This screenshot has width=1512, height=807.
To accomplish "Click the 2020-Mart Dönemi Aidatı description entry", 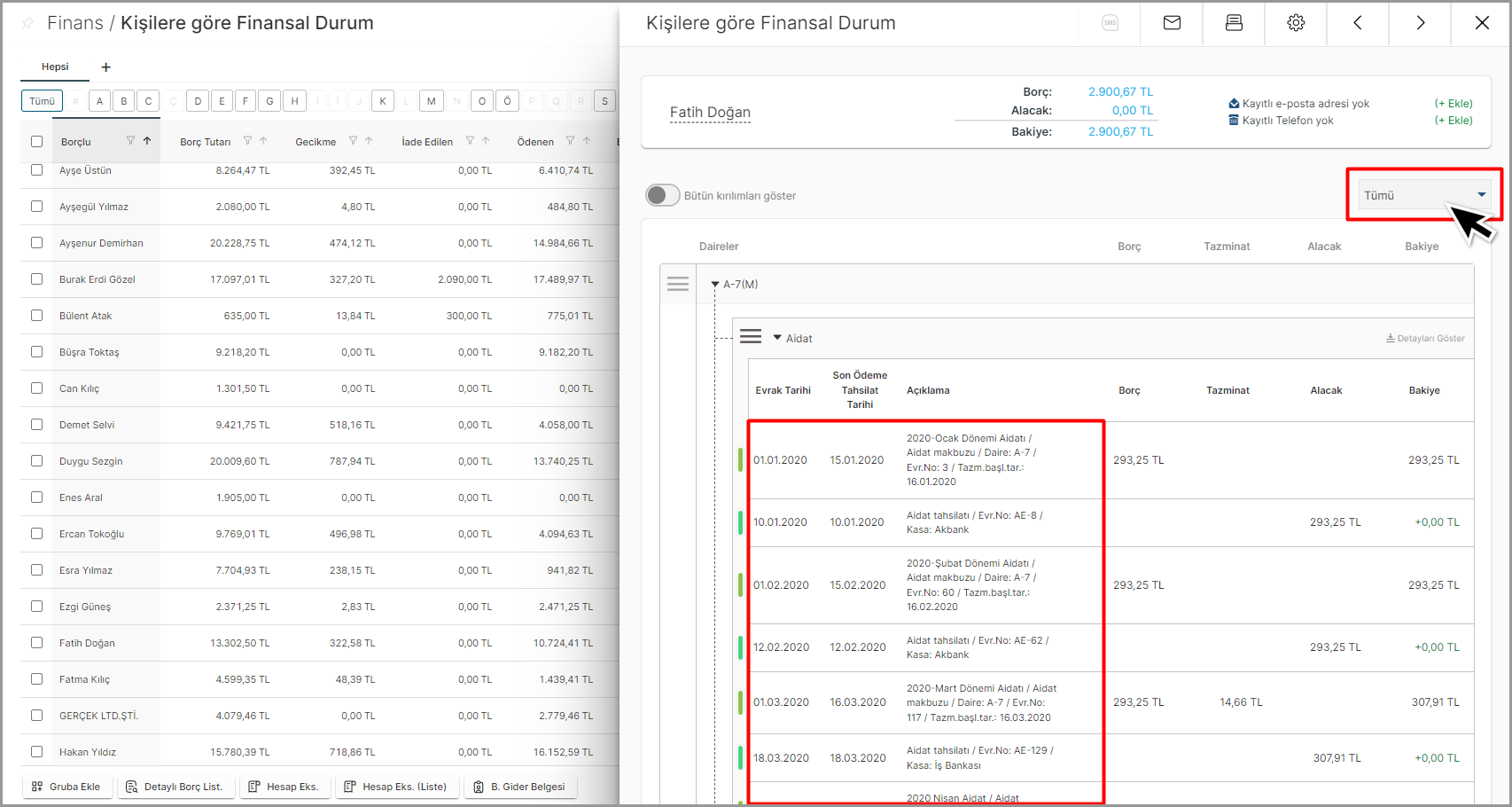I will (981, 702).
